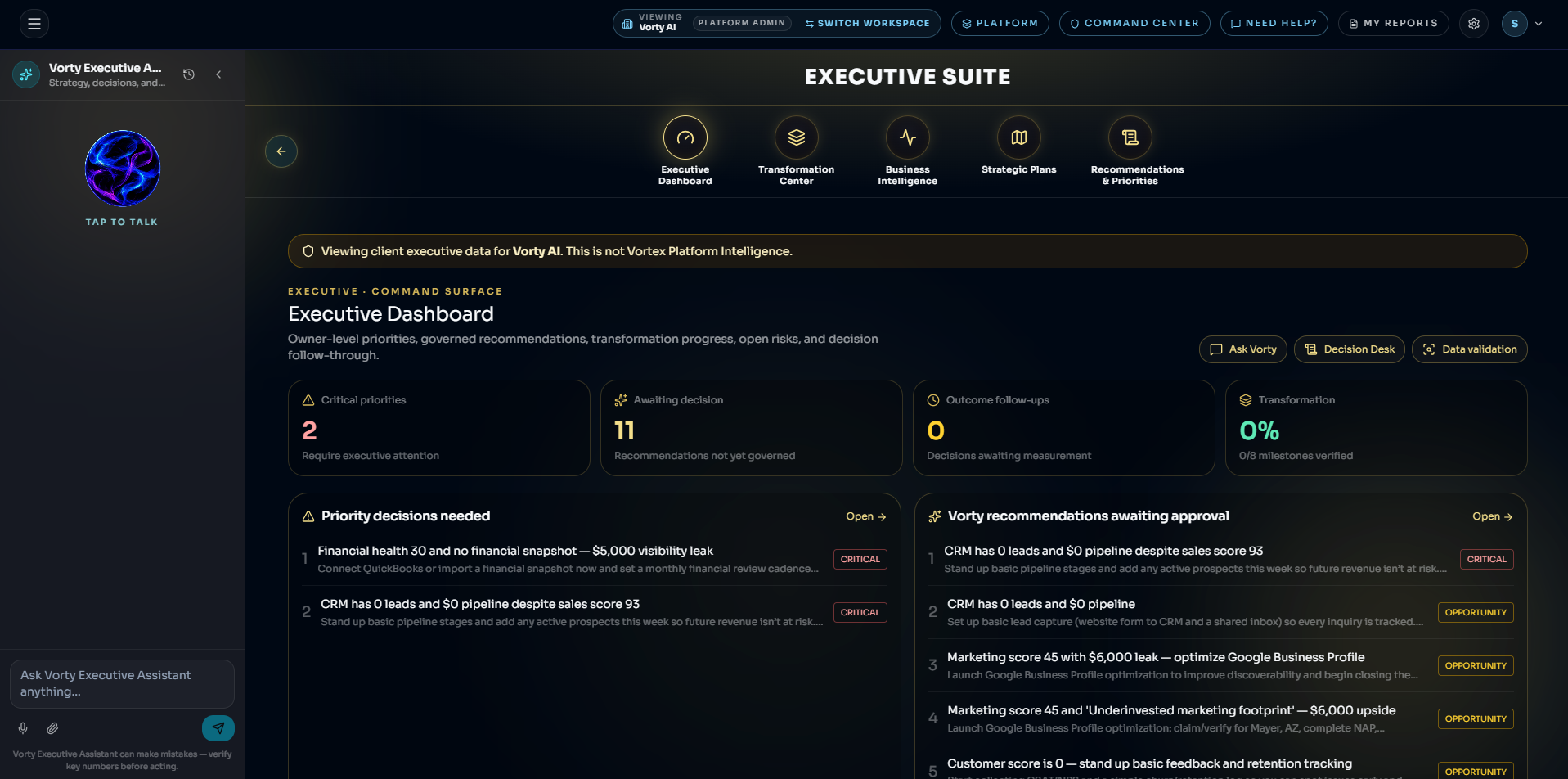Click Vorty Executive Assistant sparkle icon
This screenshot has height=779, width=1568.
[x=26, y=74]
